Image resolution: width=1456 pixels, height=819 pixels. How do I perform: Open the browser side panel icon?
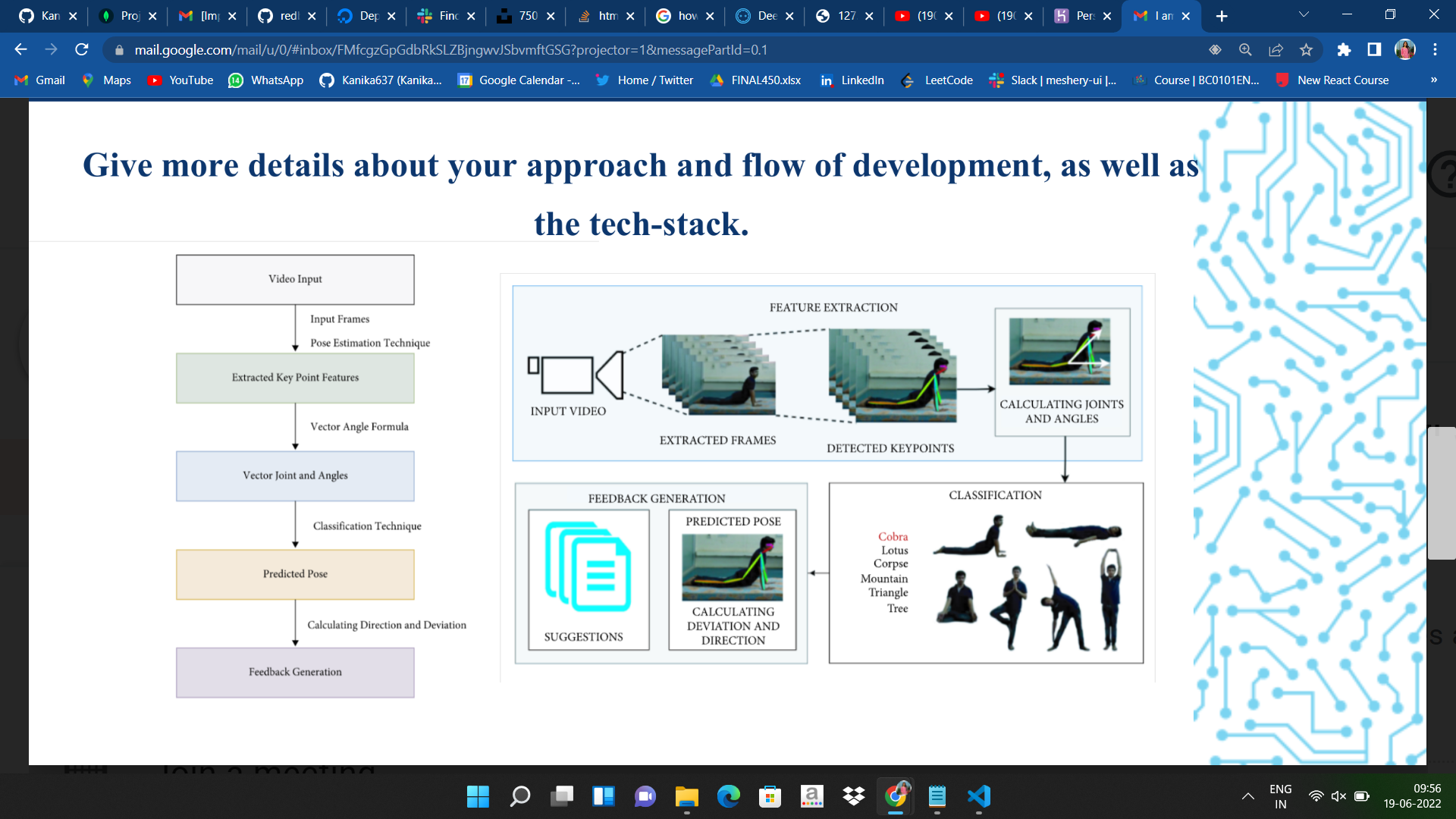[1374, 50]
